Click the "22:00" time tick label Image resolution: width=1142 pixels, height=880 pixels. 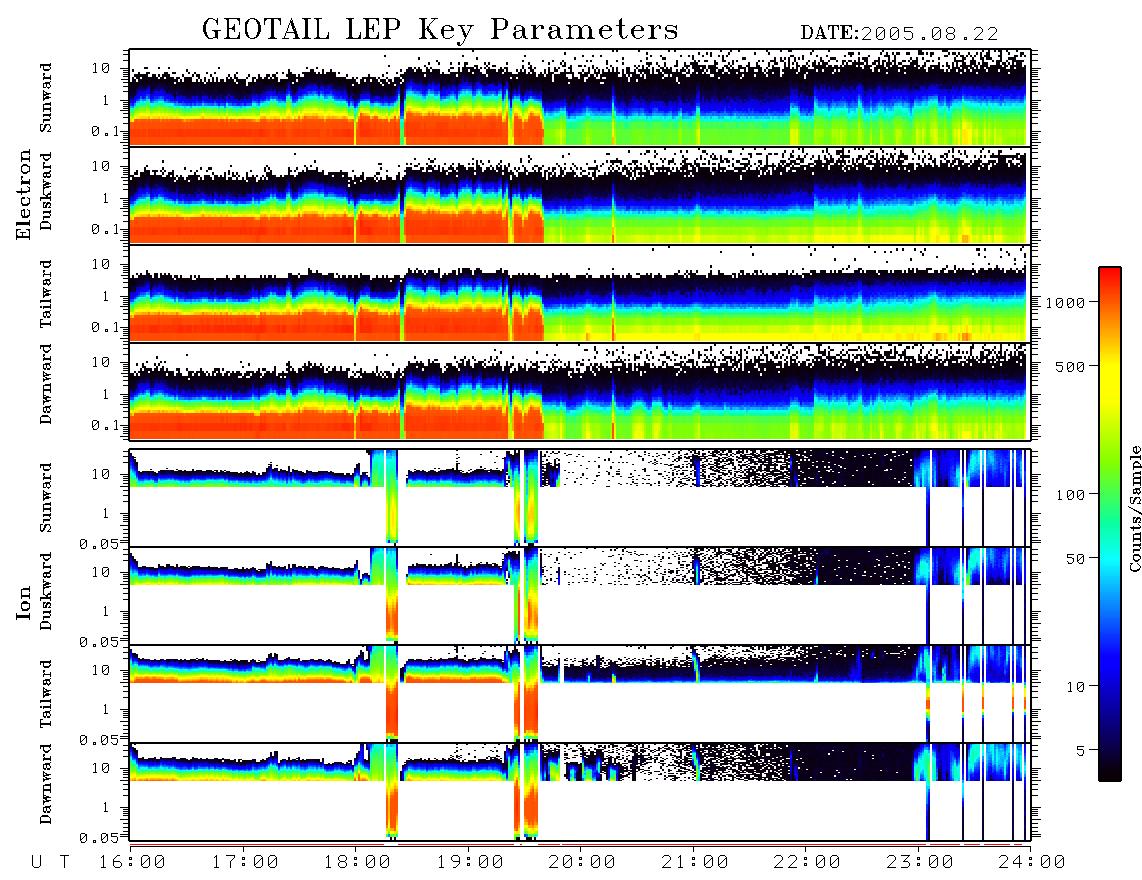pos(807,863)
